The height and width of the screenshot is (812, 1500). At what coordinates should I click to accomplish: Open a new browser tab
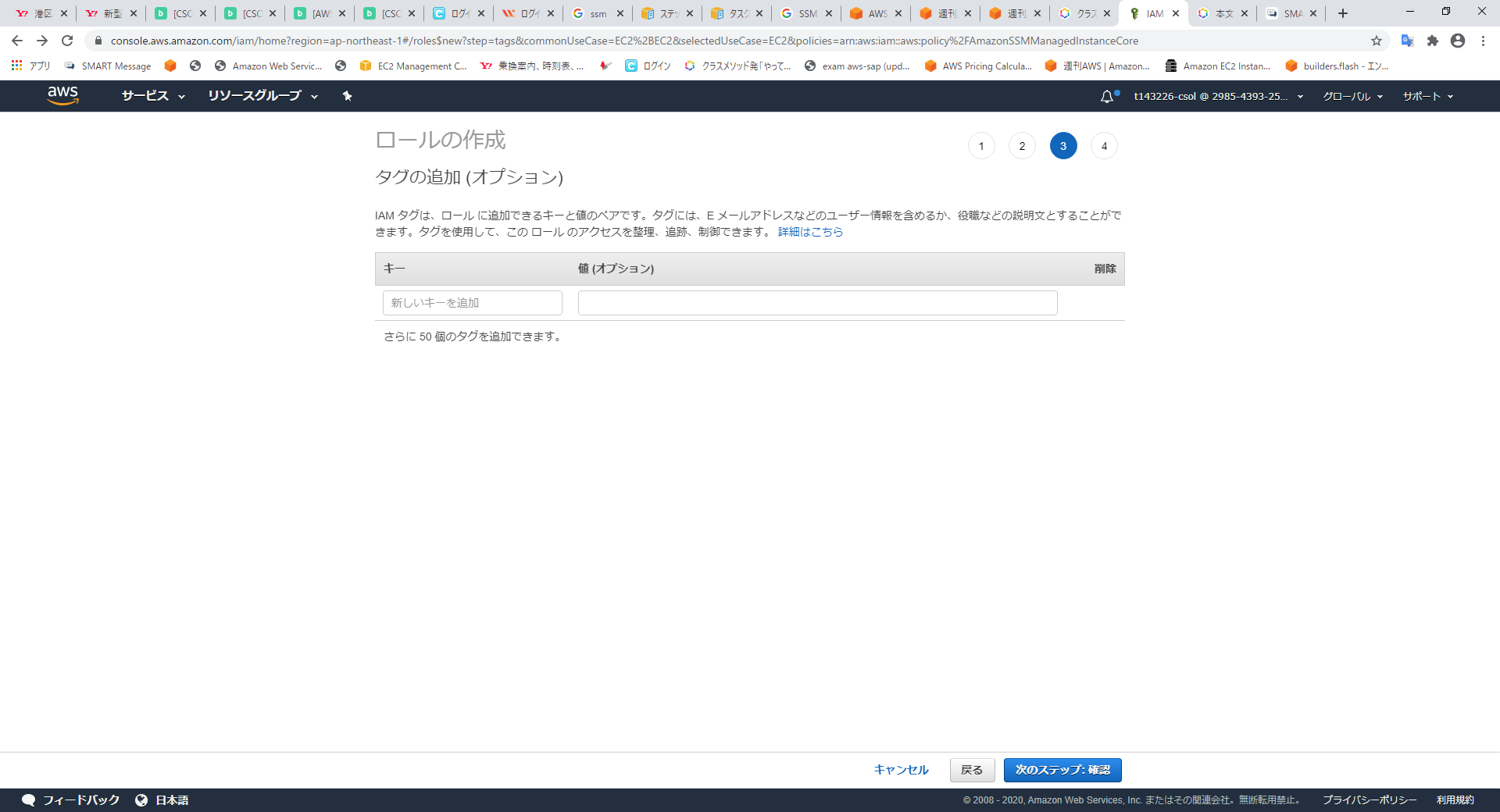[x=1343, y=13]
